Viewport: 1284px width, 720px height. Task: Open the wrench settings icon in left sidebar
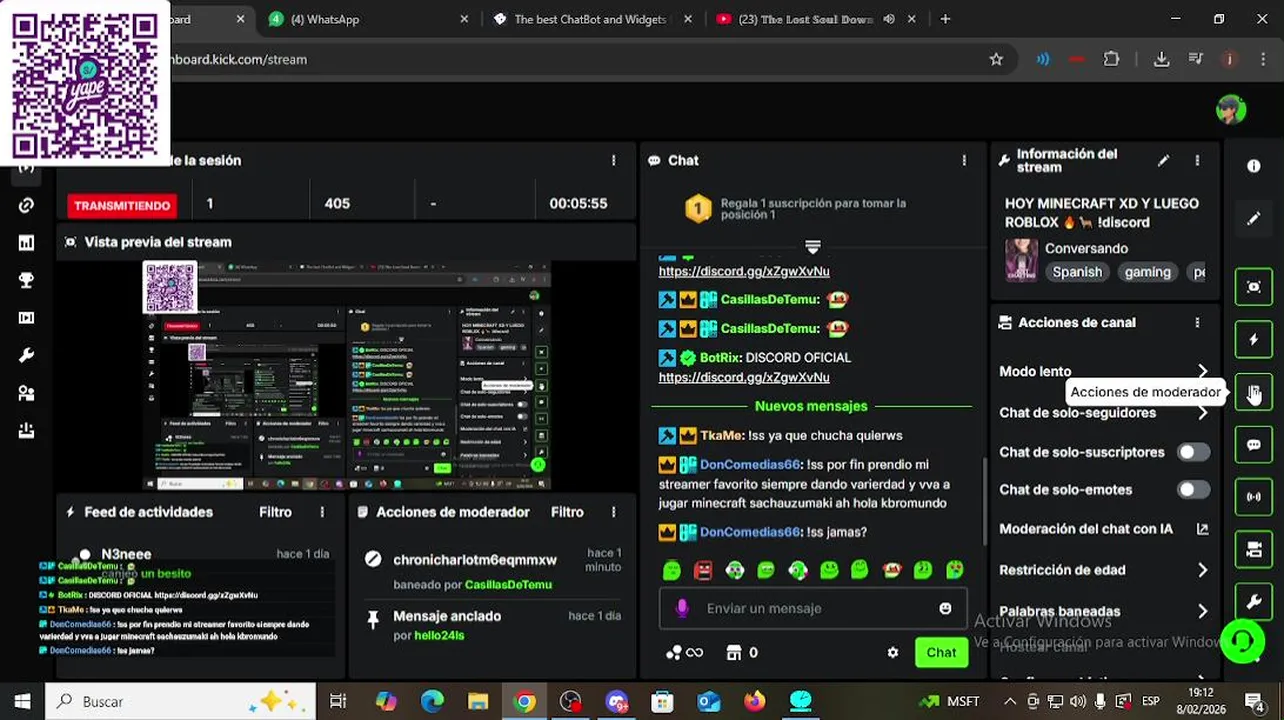pos(26,356)
